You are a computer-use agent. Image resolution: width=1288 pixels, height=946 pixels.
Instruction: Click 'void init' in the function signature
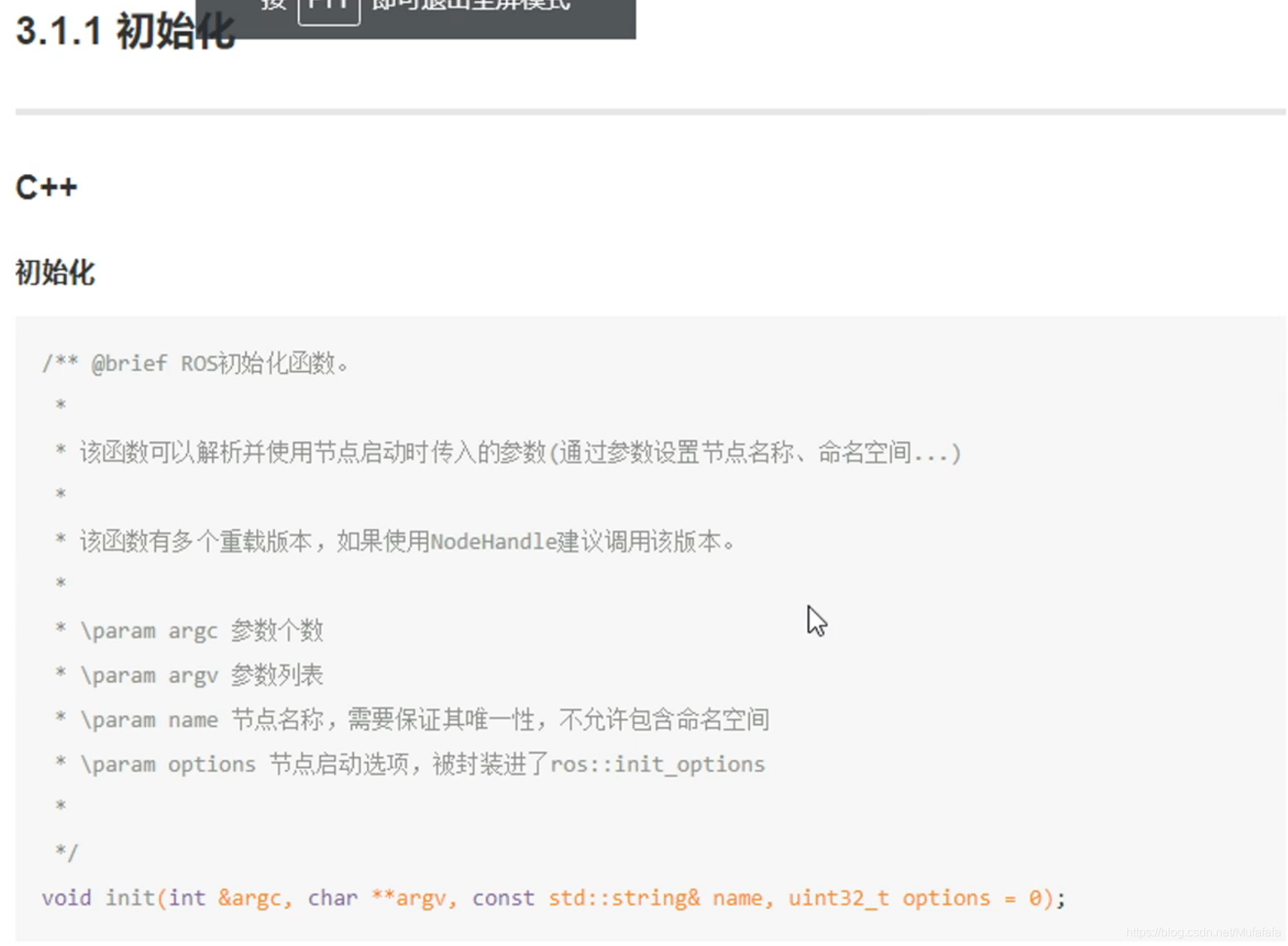click(97, 897)
